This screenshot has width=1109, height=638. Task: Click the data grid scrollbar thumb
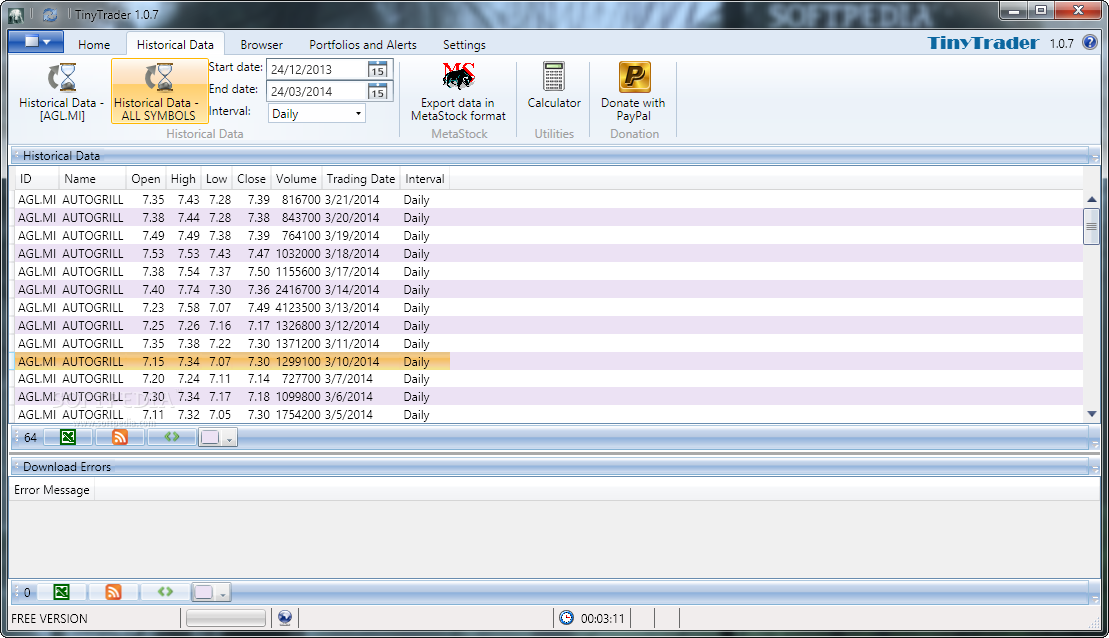click(1091, 226)
